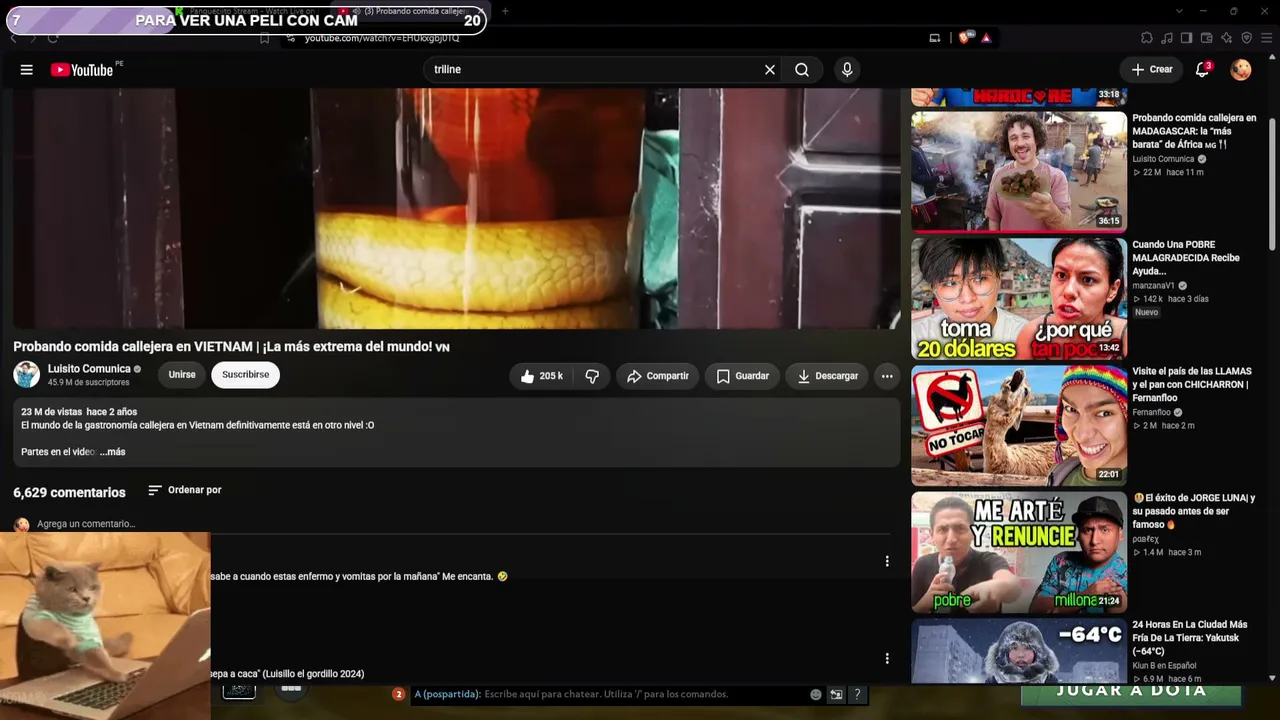
Task: Open Luisito Comunica channel avatar
Action: coord(27,375)
